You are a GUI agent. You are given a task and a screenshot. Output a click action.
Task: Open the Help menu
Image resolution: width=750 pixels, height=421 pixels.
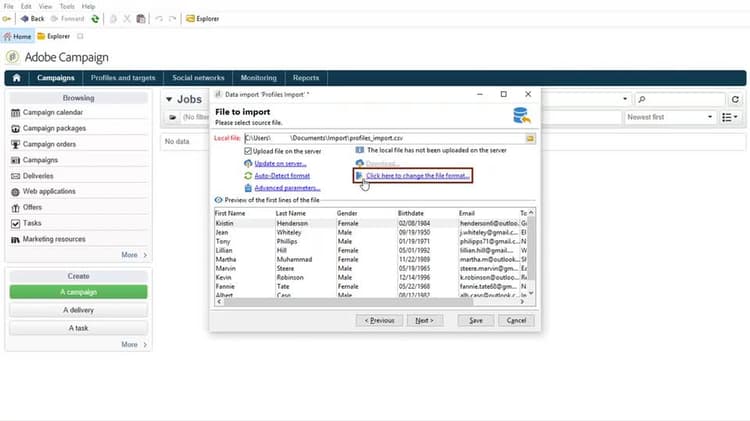(x=88, y=6)
